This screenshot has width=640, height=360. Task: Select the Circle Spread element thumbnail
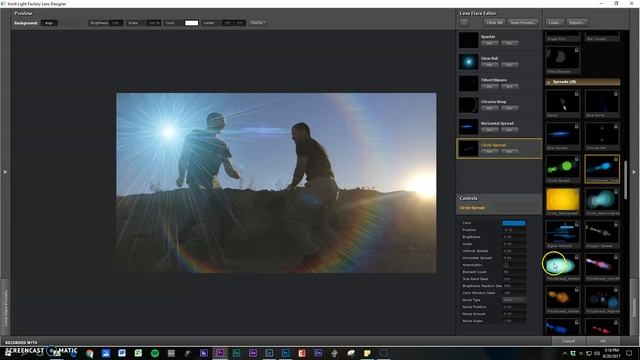[x=468, y=148]
